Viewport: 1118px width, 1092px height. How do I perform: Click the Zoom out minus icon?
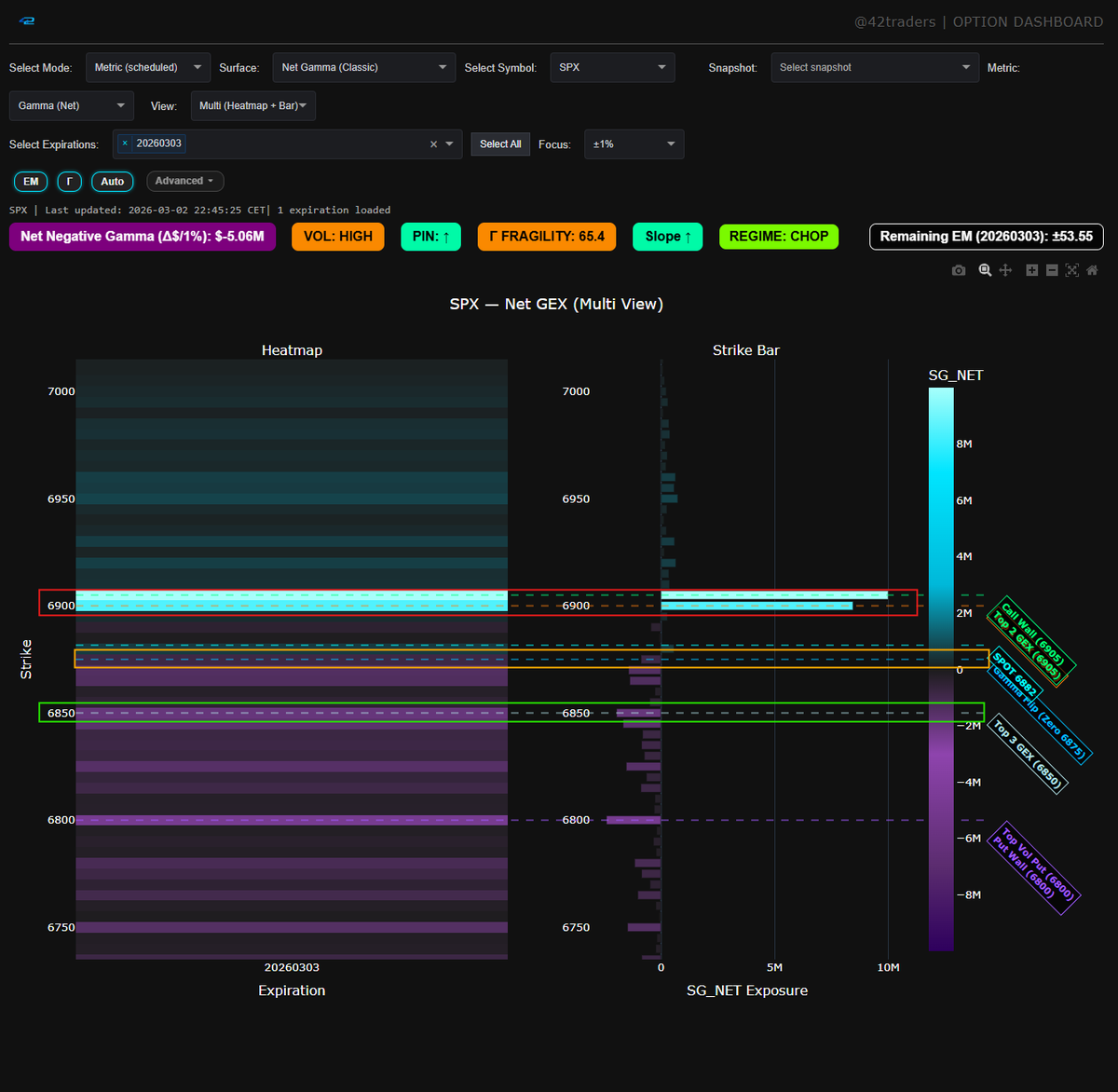click(1052, 270)
